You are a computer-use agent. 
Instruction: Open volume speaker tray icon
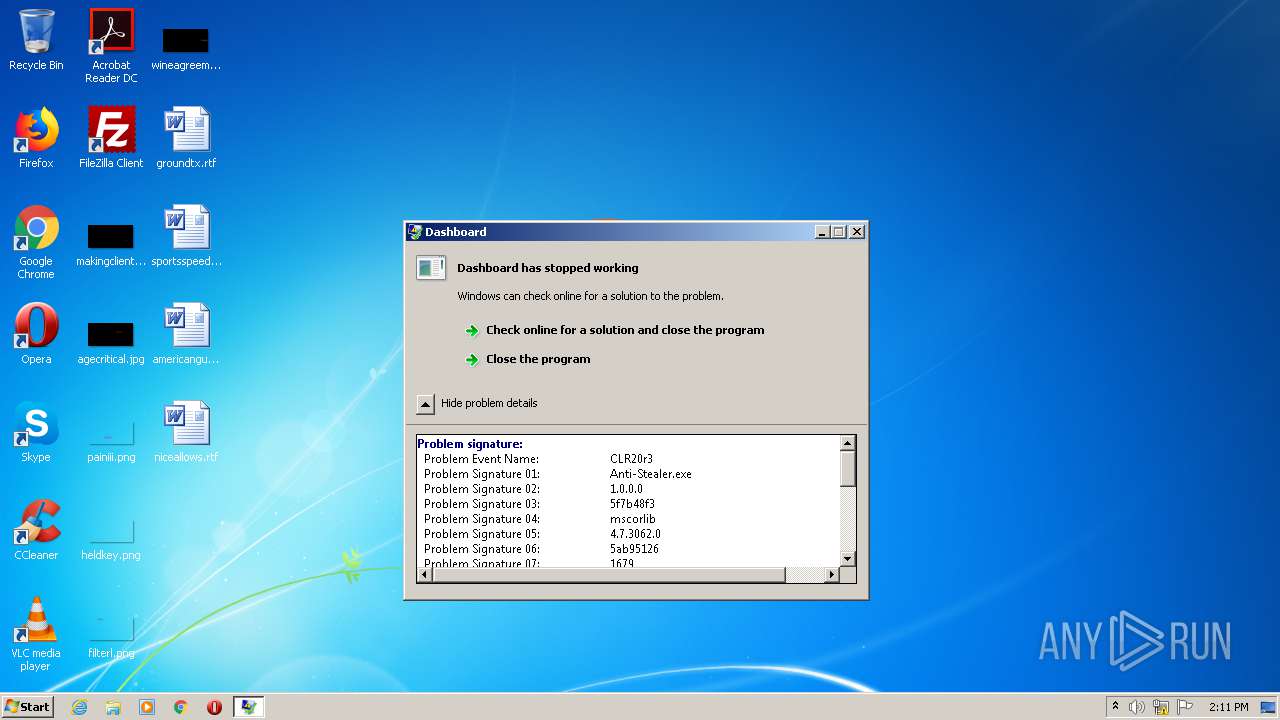tap(1137, 707)
